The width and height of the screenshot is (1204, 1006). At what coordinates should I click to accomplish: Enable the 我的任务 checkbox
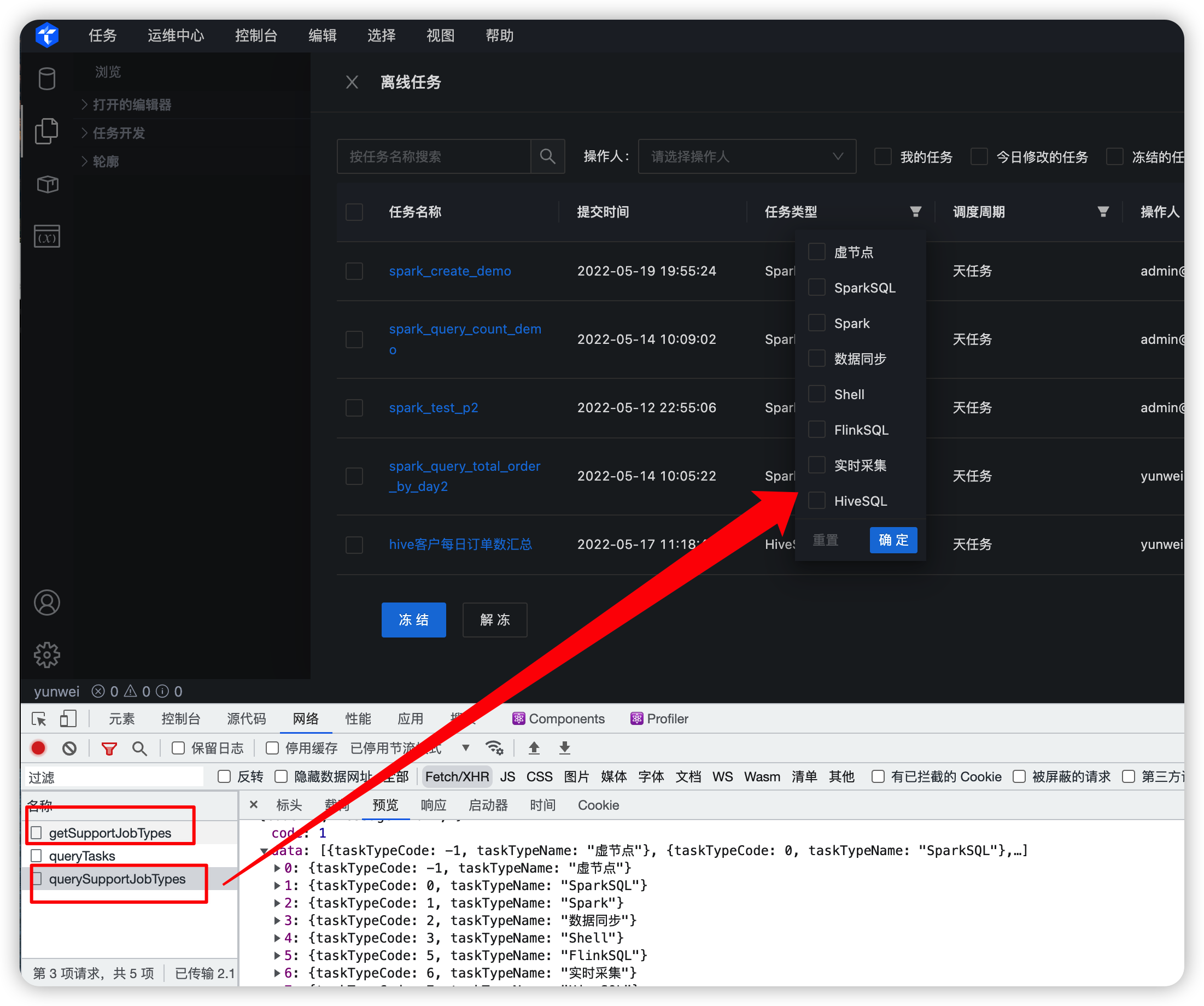[882, 156]
